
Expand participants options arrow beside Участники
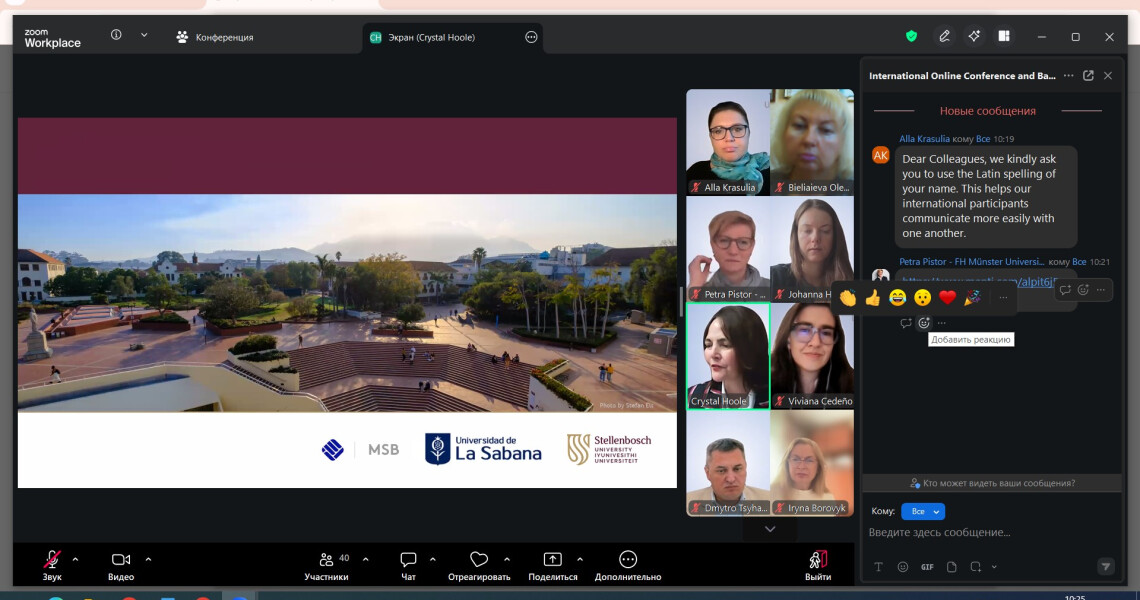(x=366, y=559)
